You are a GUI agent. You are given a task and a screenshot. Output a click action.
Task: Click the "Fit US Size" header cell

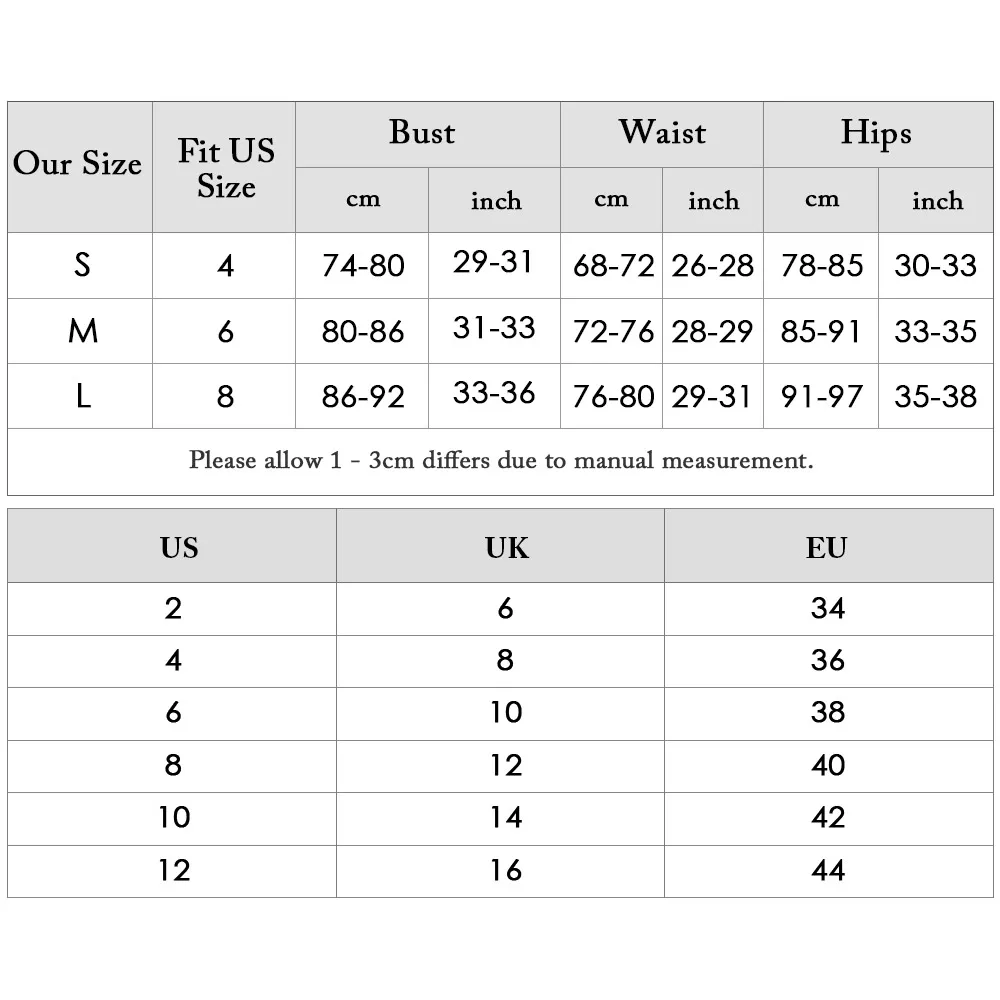point(226,168)
